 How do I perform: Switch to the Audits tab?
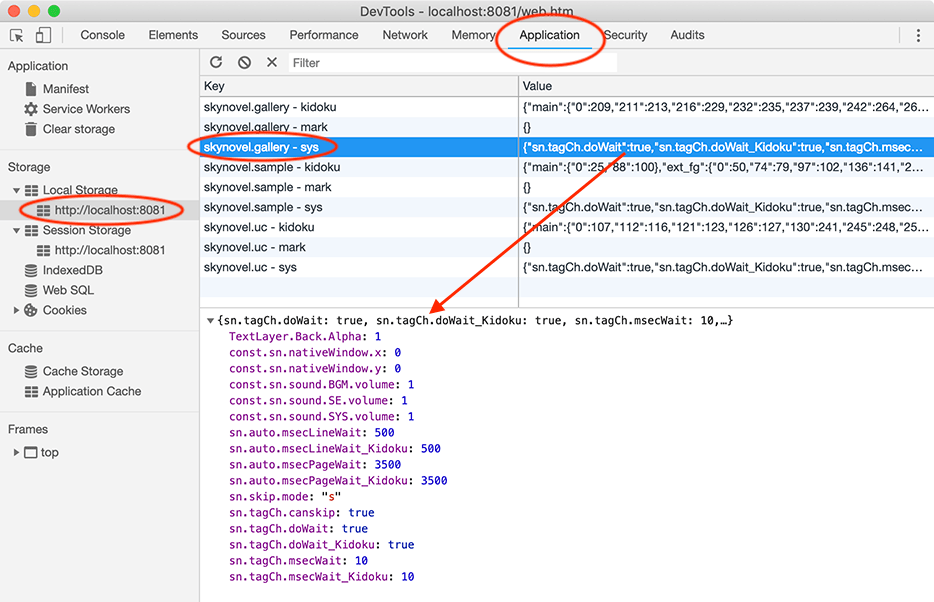coord(687,35)
